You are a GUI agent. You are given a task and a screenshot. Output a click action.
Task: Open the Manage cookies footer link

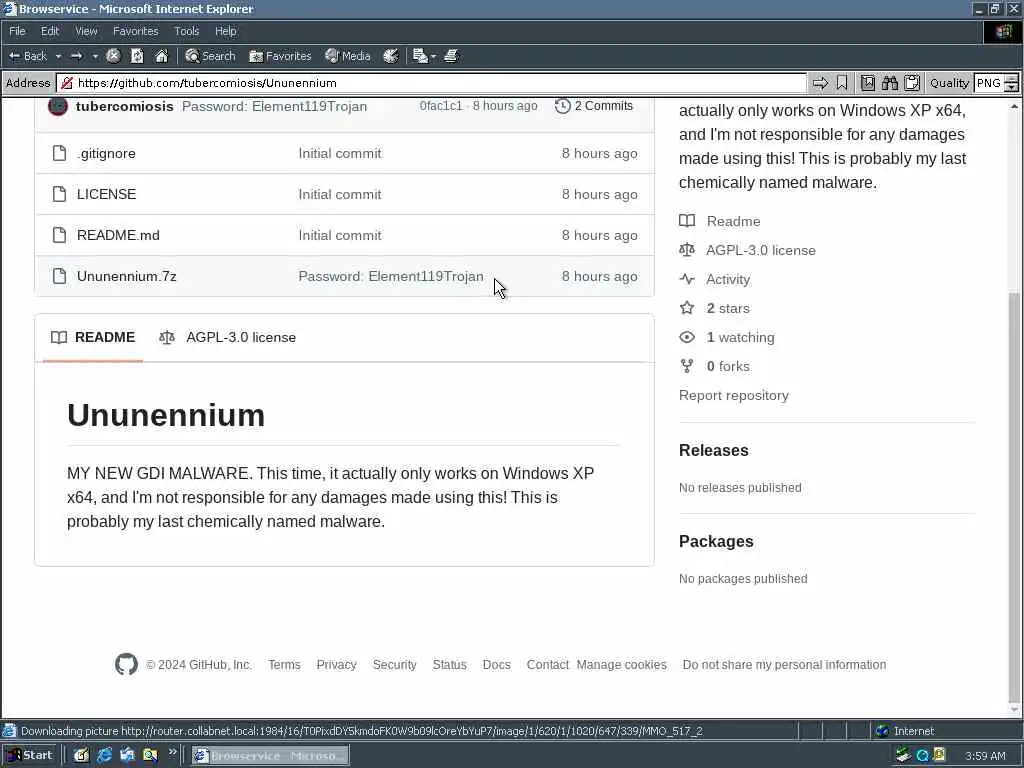point(622,665)
